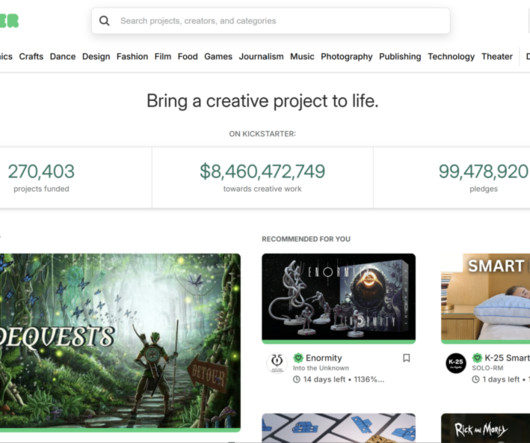530x443 pixels.
Task: Open the Crafts category
Action: pos(31,56)
